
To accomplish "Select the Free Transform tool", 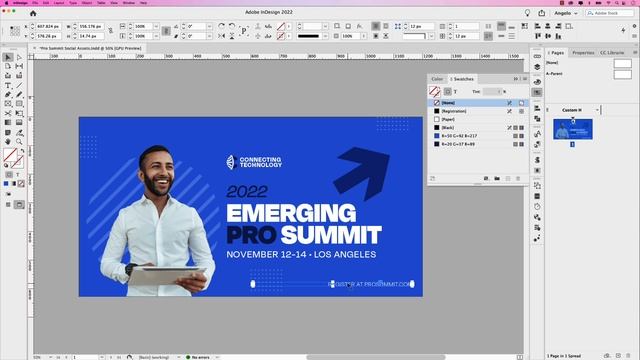I will pos(19,113).
